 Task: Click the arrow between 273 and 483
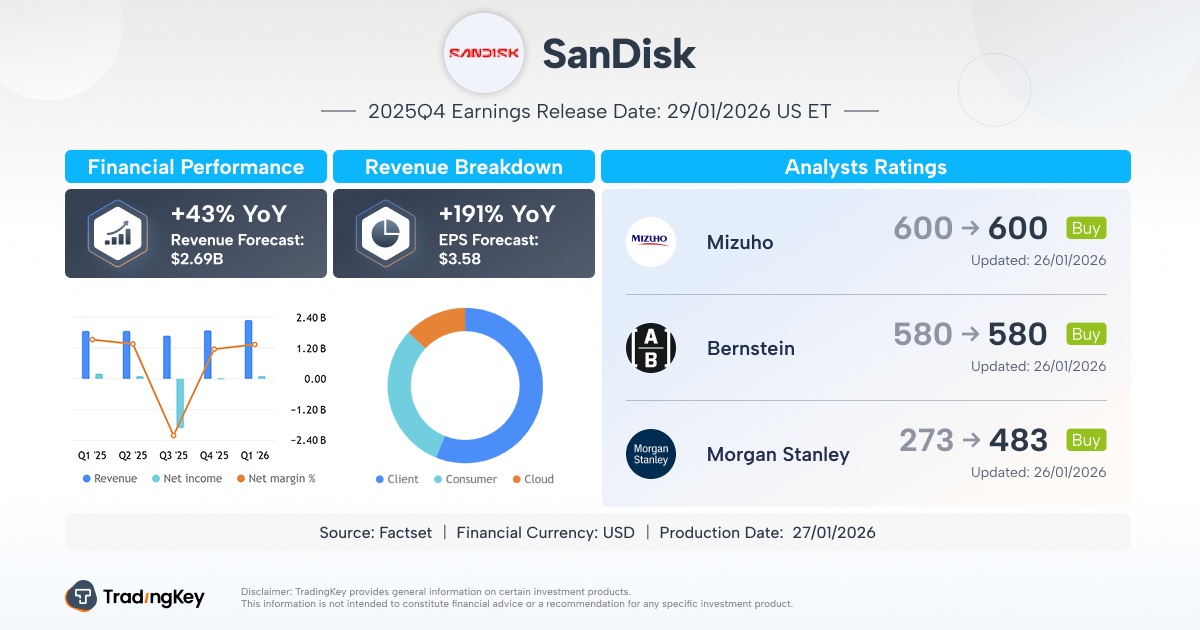pos(970,441)
